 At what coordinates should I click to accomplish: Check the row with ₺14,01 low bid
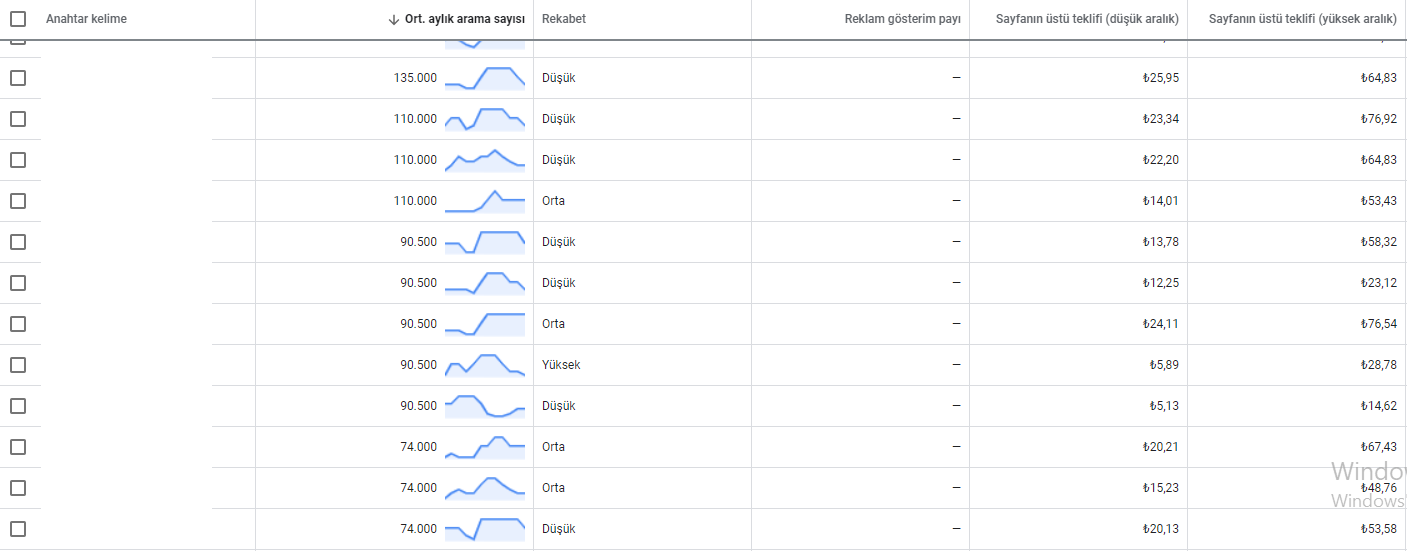[18, 201]
